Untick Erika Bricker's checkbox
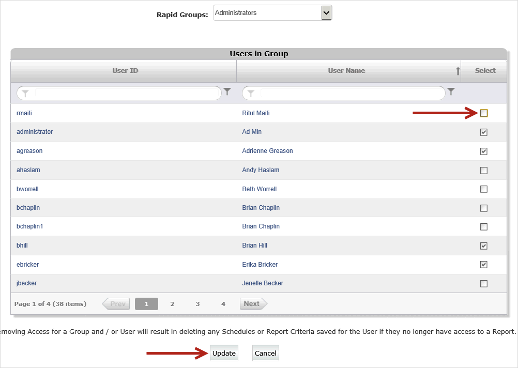Screen dimensions: 518x368 coord(484,264)
